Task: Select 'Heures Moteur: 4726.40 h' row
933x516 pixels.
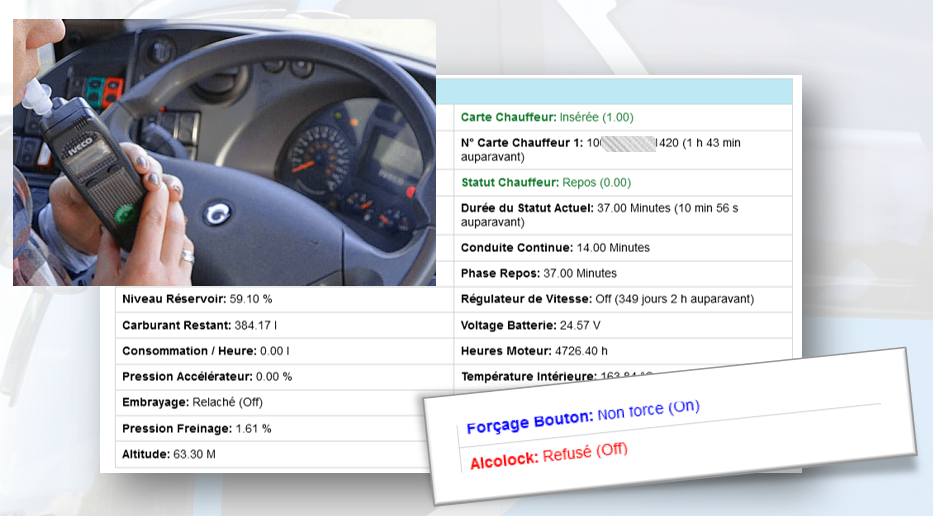Action: point(623,351)
